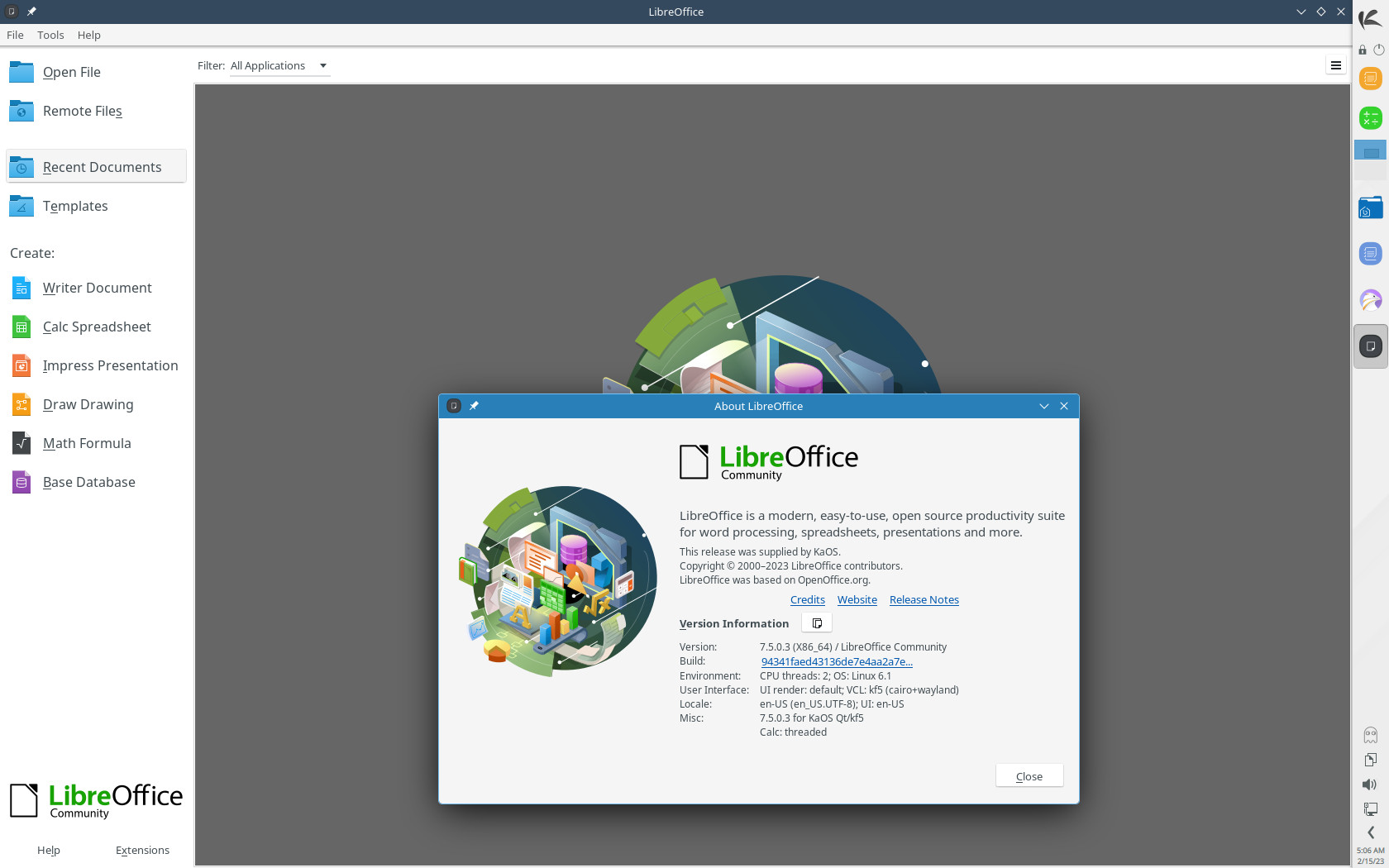Launch the blue text editor app in panel
This screenshot has height=868, width=1389.
pos(1371,254)
